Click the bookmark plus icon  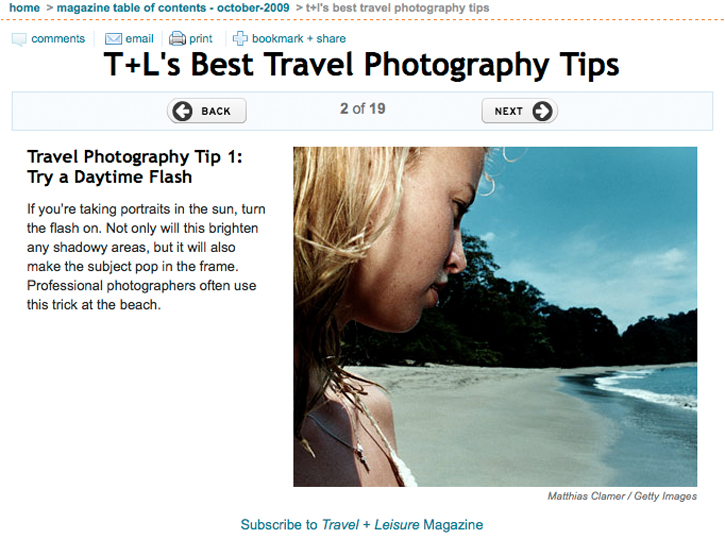click(240, 38)
